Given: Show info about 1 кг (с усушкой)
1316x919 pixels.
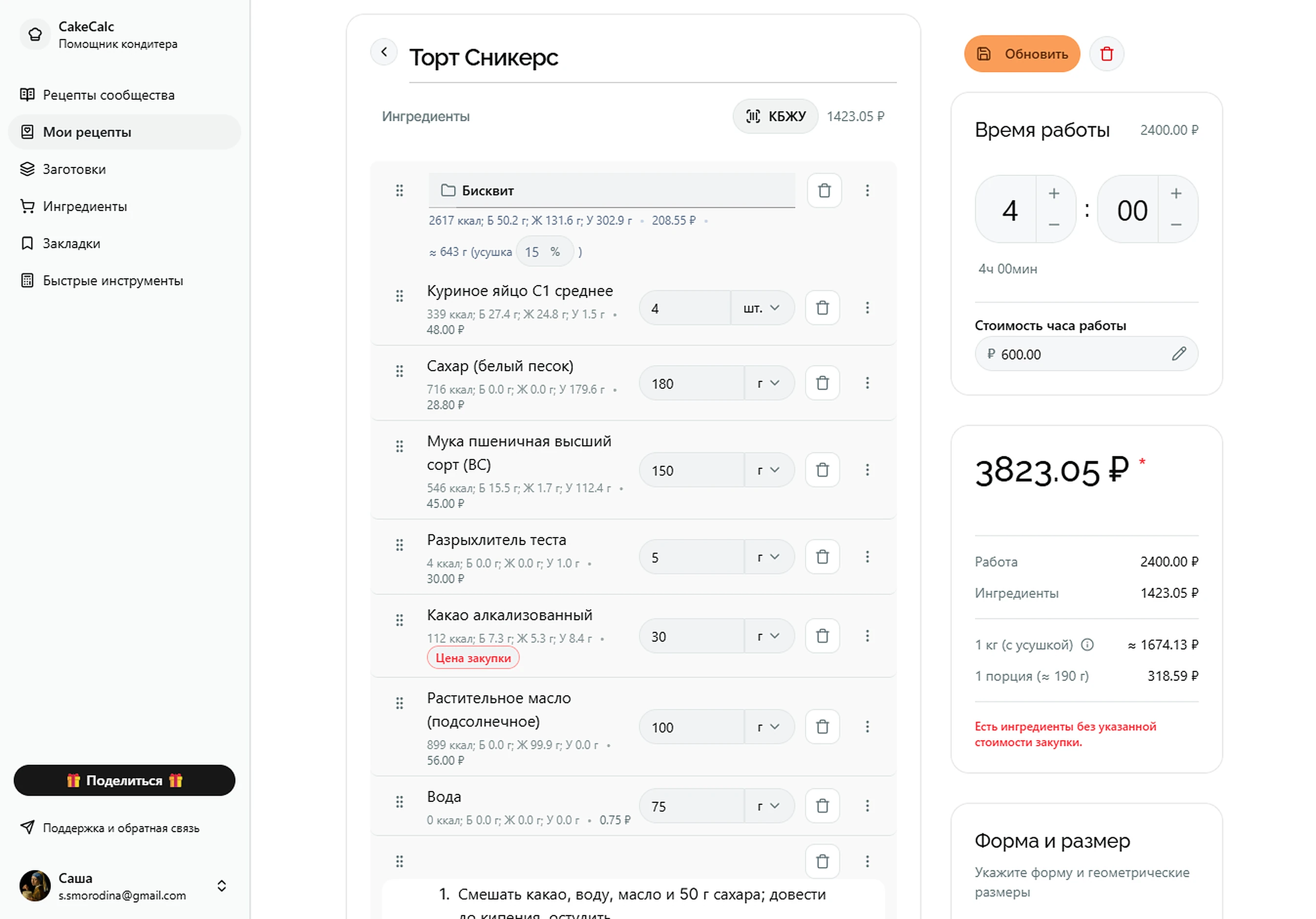Looking at the screenshot, I should (1087, 645).
